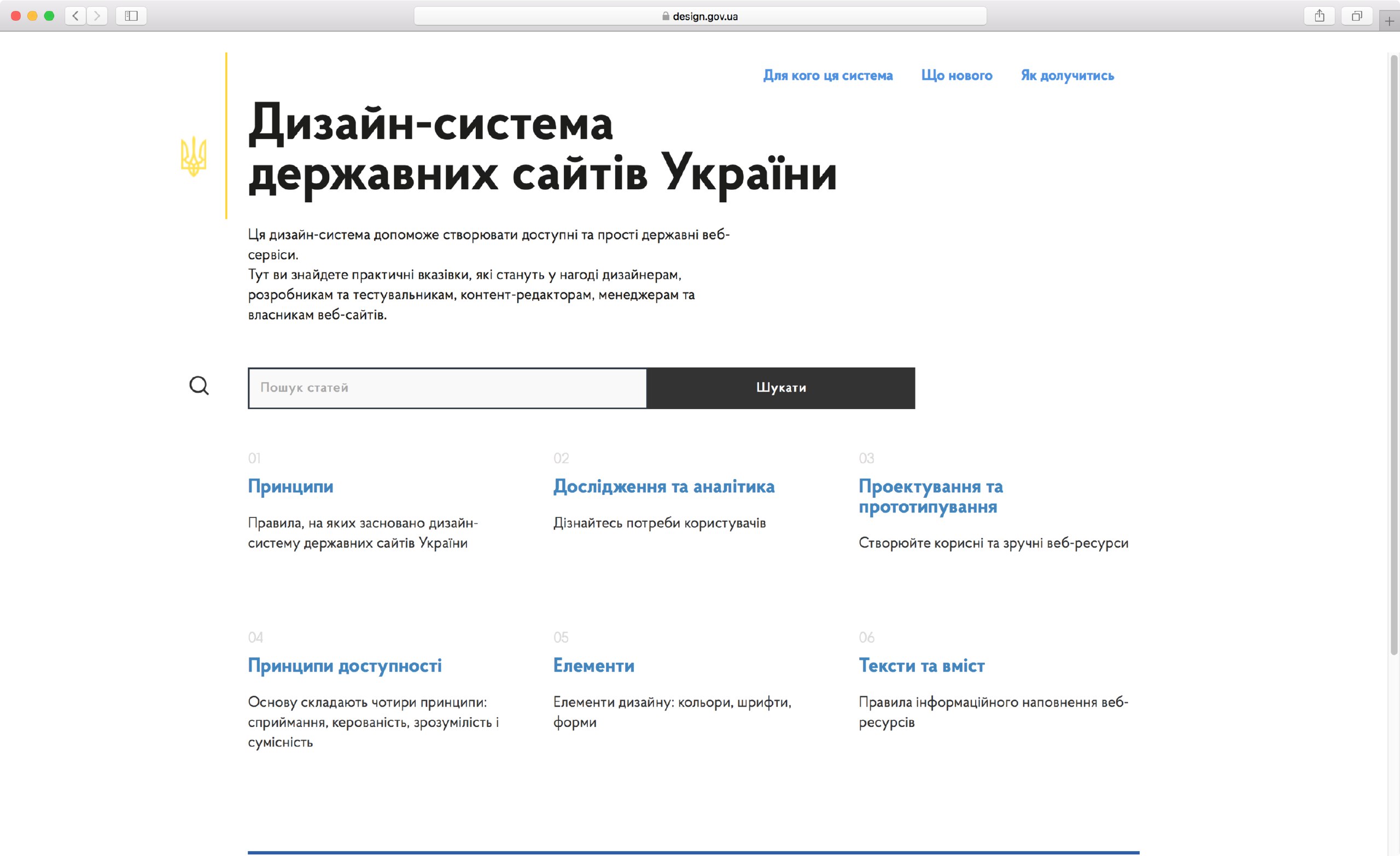Click description 'Елементи дизайну: кольори, шрифти, форми'
This screenshot has width=1400, height=856.
tap(672, 712)
